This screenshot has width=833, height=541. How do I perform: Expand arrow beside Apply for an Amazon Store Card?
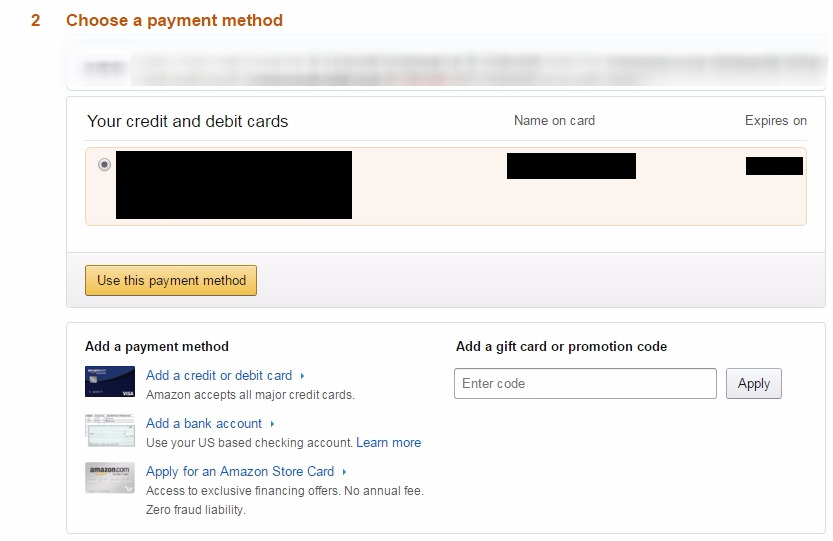pos(344,472)
